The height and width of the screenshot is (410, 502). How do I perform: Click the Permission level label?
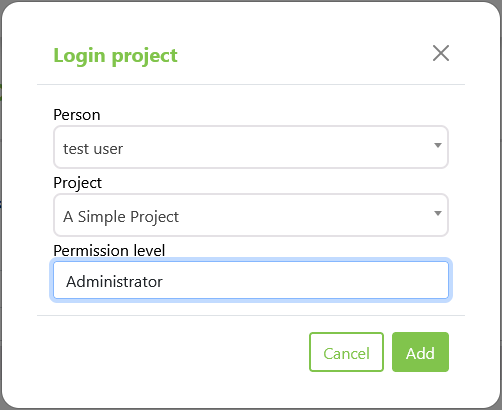point(109,250)
